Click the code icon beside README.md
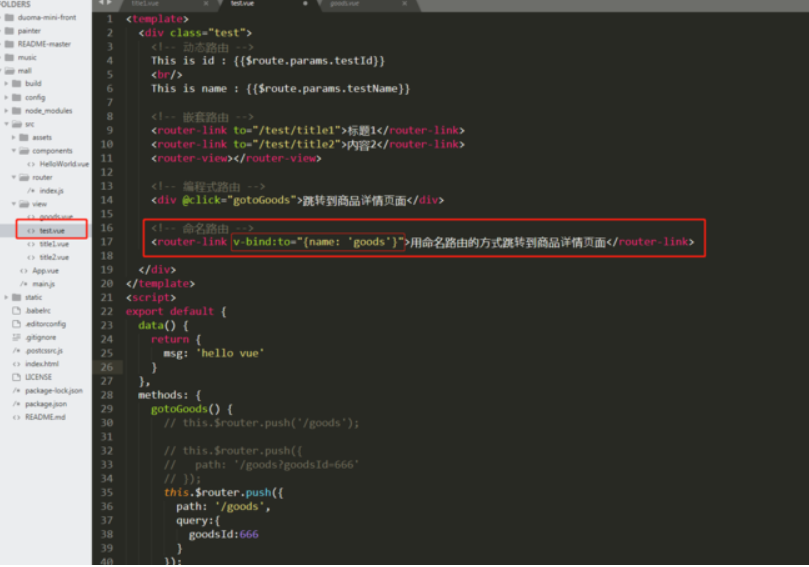809x567 pixels. tap(17, 417)
